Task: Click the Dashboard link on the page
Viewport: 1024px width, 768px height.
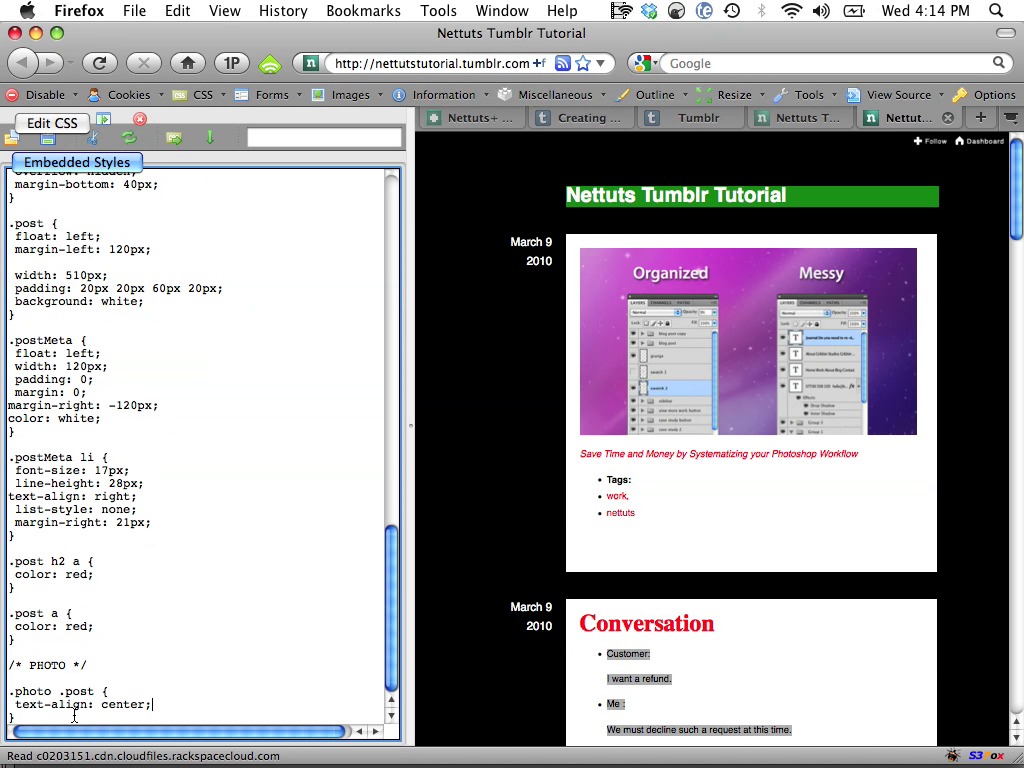Action: pyautogui.click(x=979, y=141)
